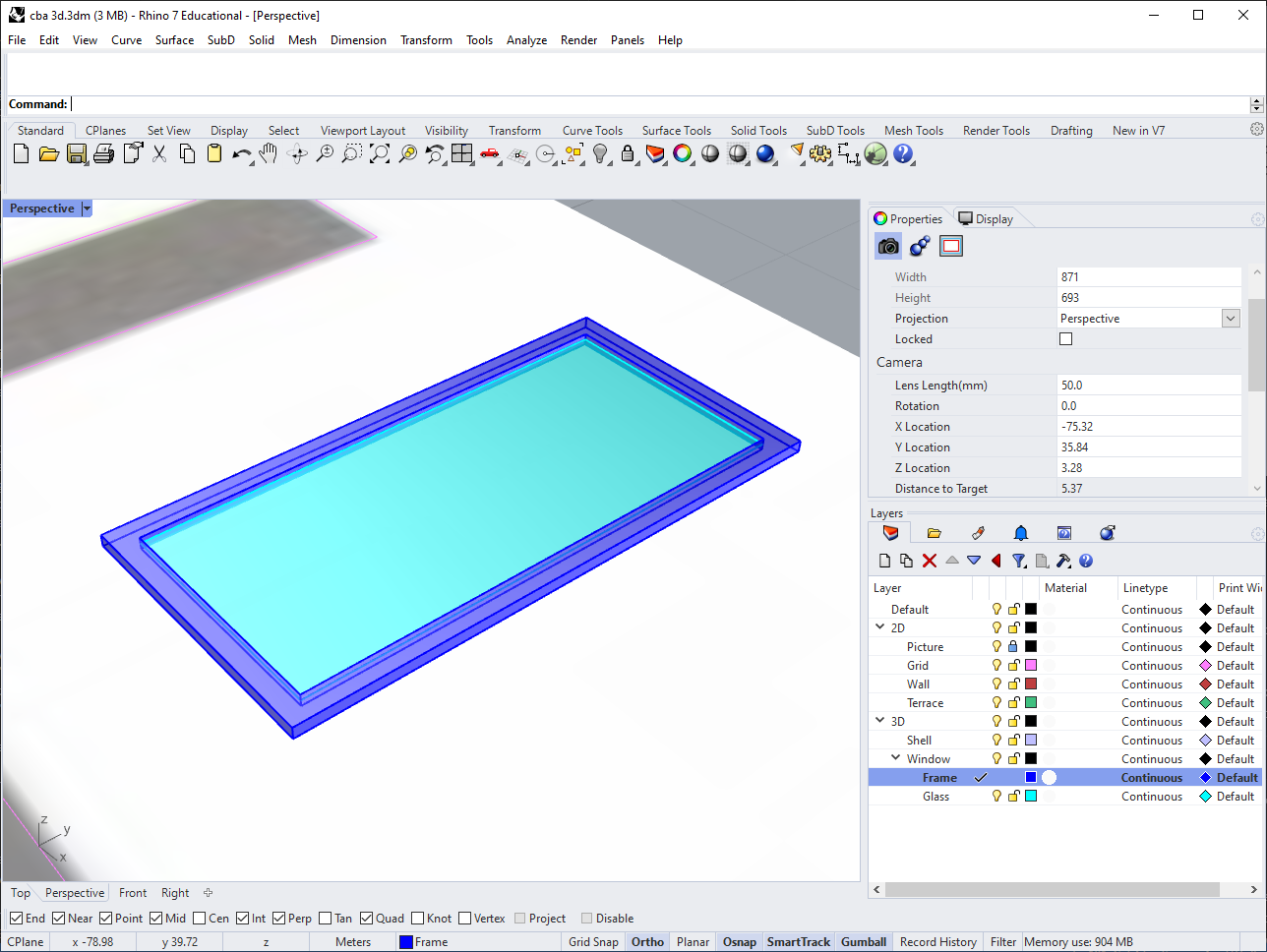Image resolution: width=1267 pixels, height=952 pixels.
Task: Switch to the Curve Tools toolbar tab
Action: click(x=592, y=131)
